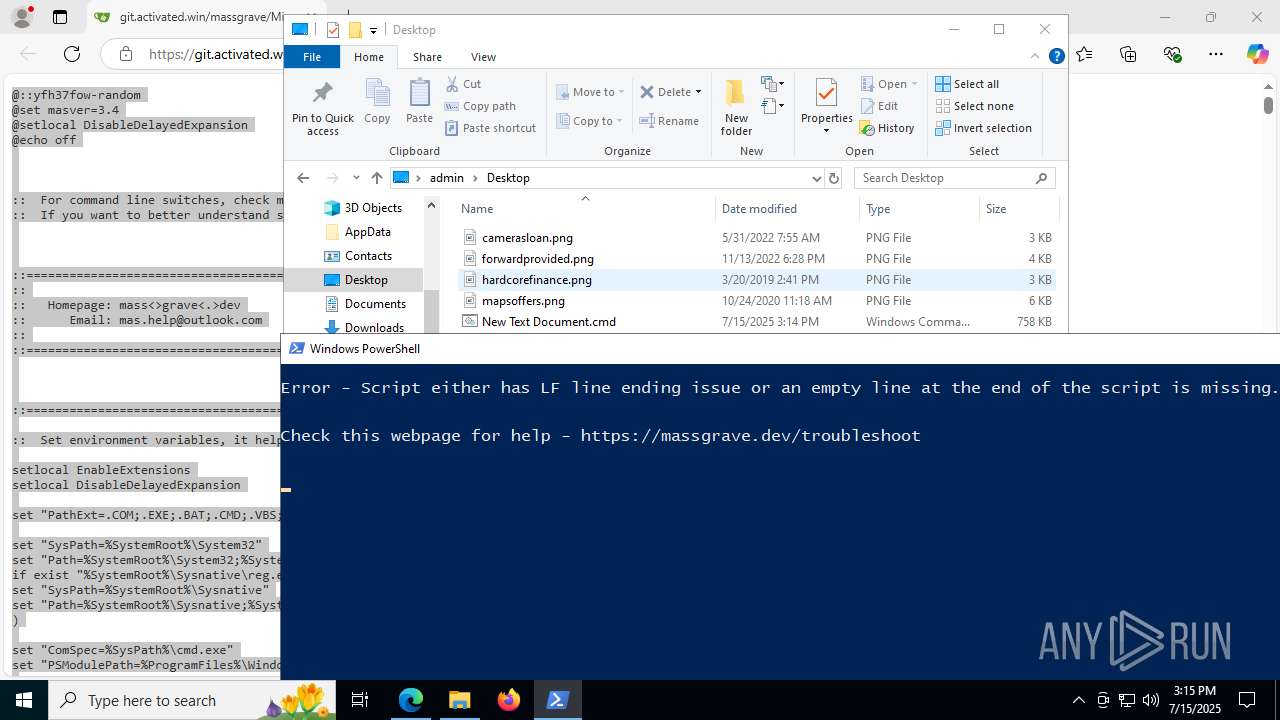
Task: Collapse the Explorer ribbon chevron
Action: [1036, 57]
